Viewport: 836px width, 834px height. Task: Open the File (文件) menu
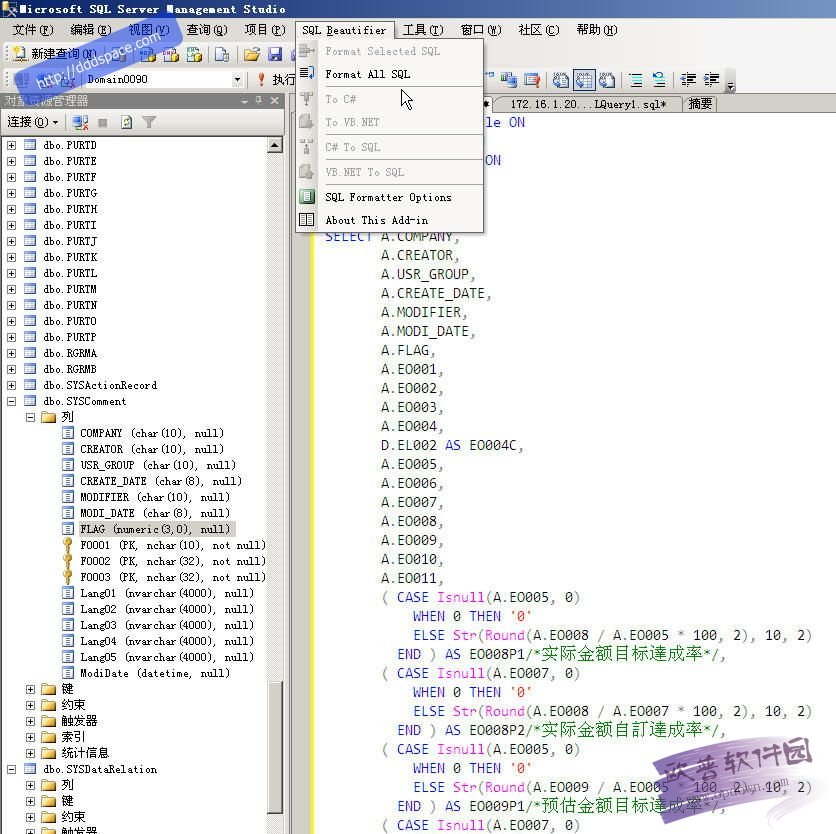33,30
